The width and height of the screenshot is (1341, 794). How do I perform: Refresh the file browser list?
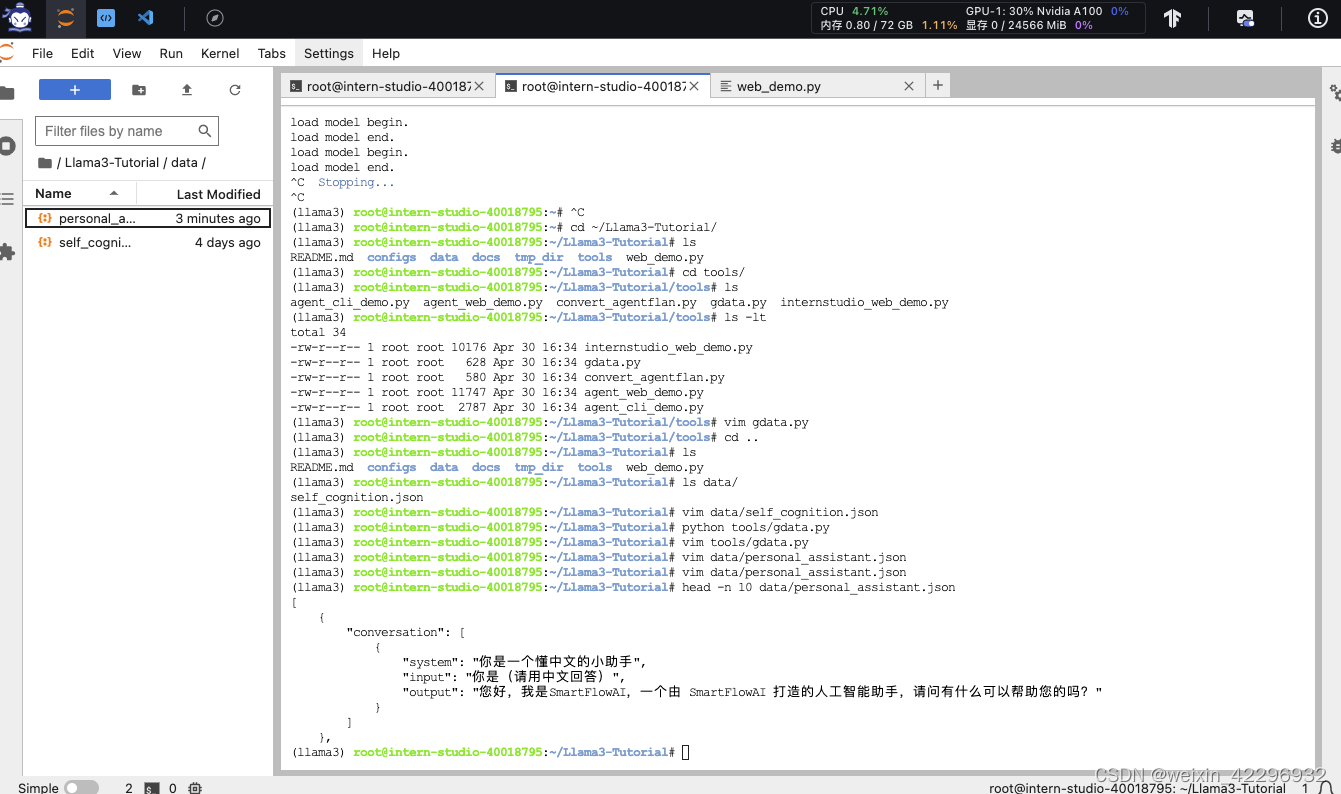234,90
